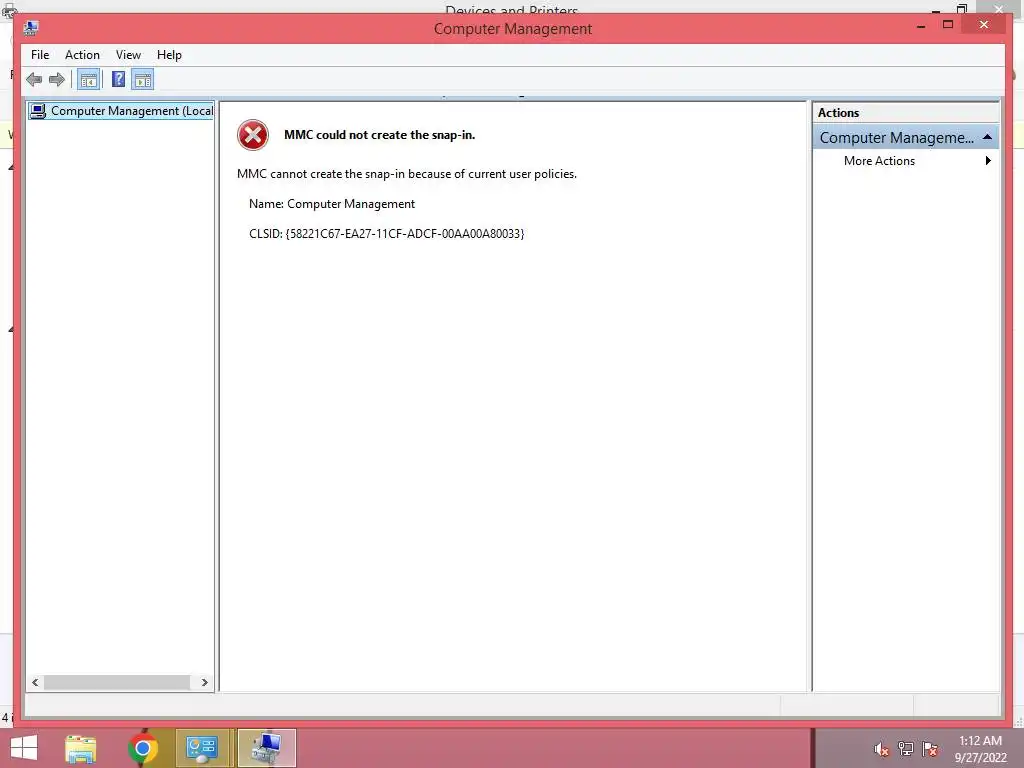Toggle the Show/Hide Console Tree icon
The height and width of the screenshot is (768, 1024).
pyautogui.click(x=88, y=80)
